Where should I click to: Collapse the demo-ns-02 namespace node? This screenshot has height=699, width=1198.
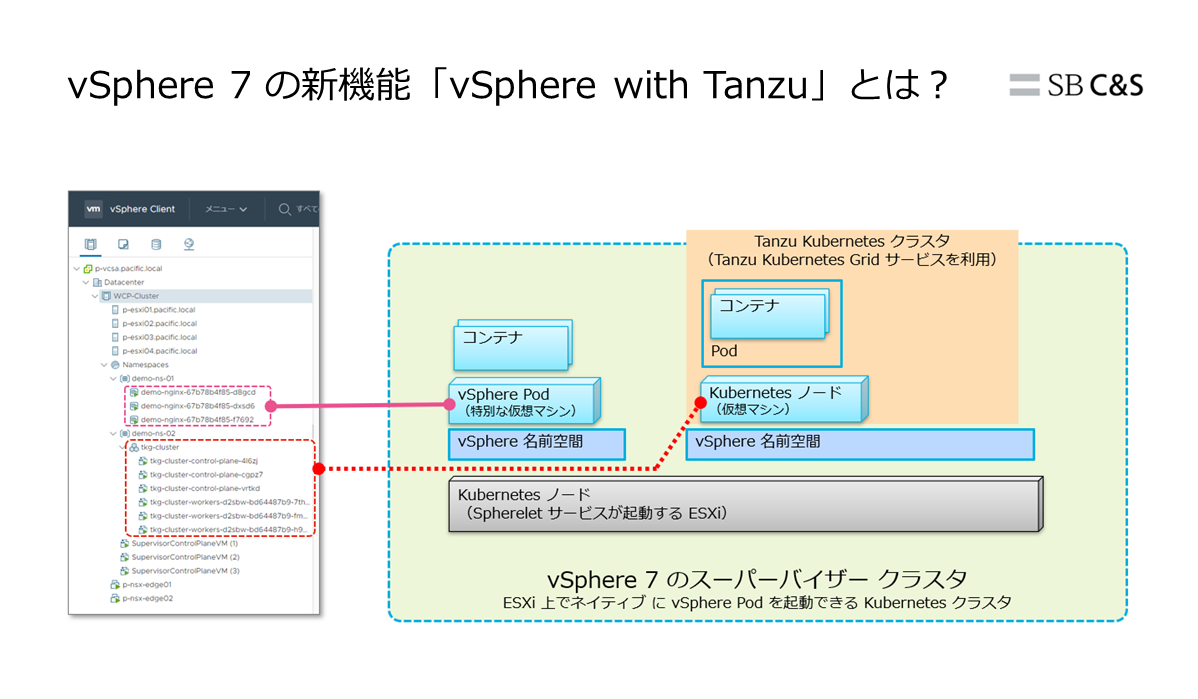[x=113, y=434]
